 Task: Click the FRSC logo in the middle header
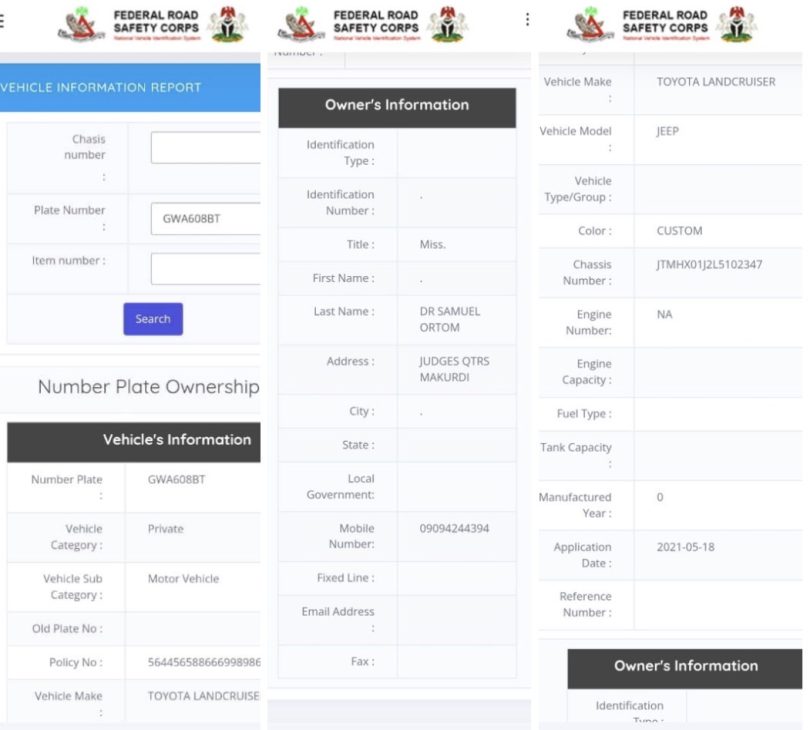(301, 25)
